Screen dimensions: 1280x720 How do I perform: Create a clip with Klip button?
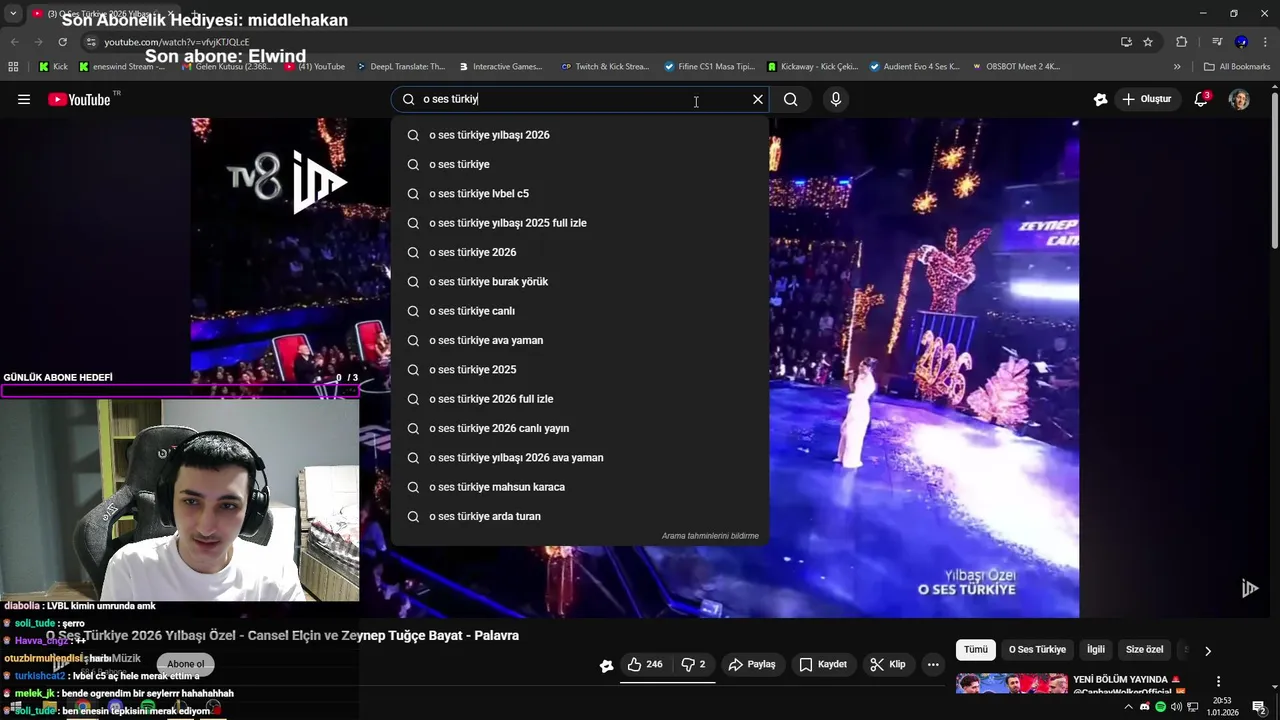pos(888,664)
